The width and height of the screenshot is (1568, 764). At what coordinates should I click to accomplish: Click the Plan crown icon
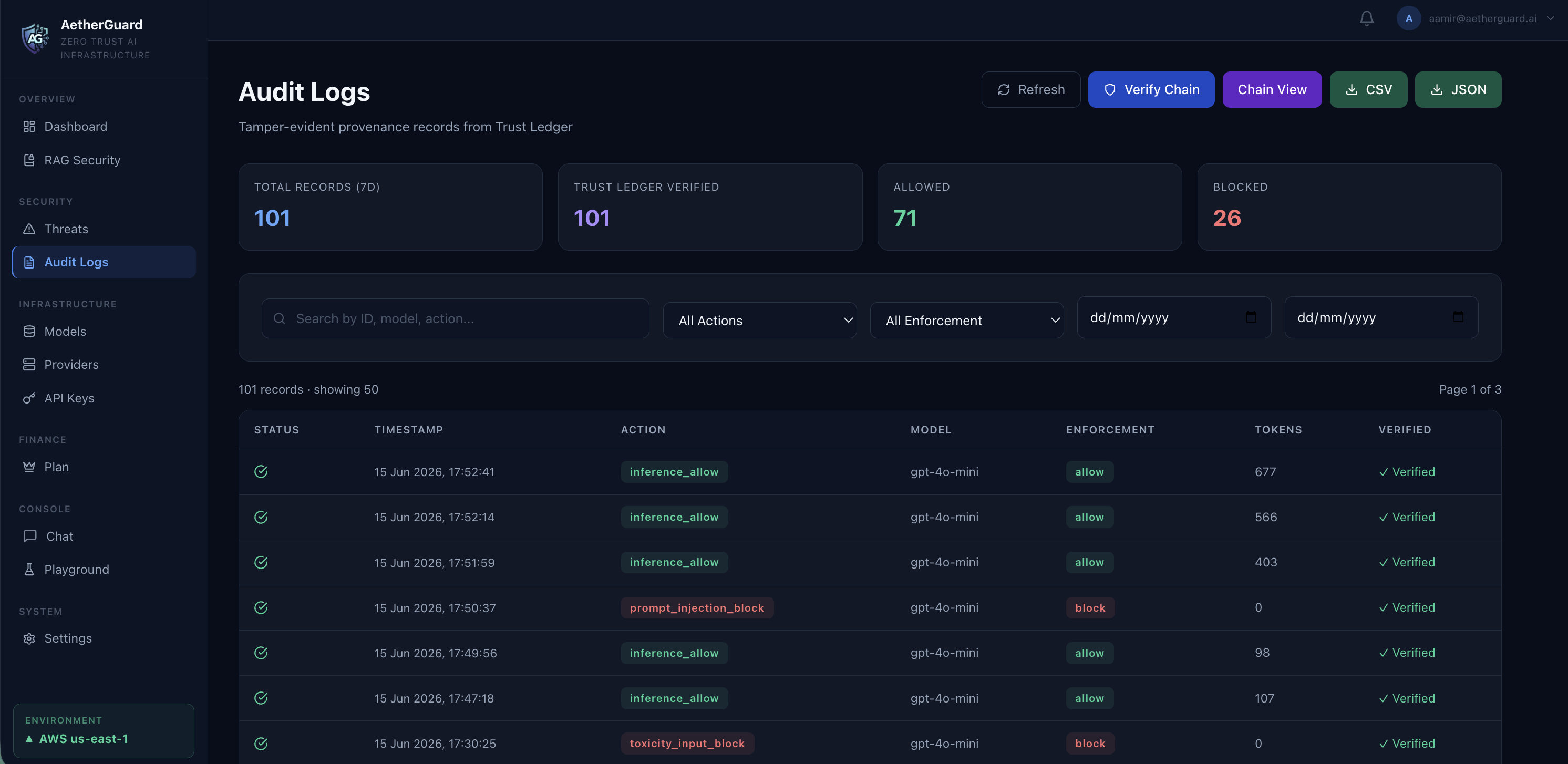click(x=29, y=467)
